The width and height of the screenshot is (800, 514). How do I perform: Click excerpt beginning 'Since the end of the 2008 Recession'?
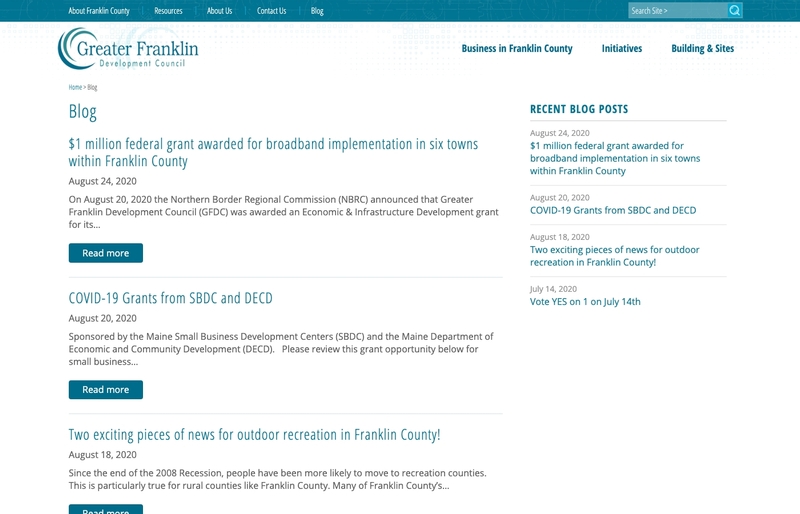(278, 479)
